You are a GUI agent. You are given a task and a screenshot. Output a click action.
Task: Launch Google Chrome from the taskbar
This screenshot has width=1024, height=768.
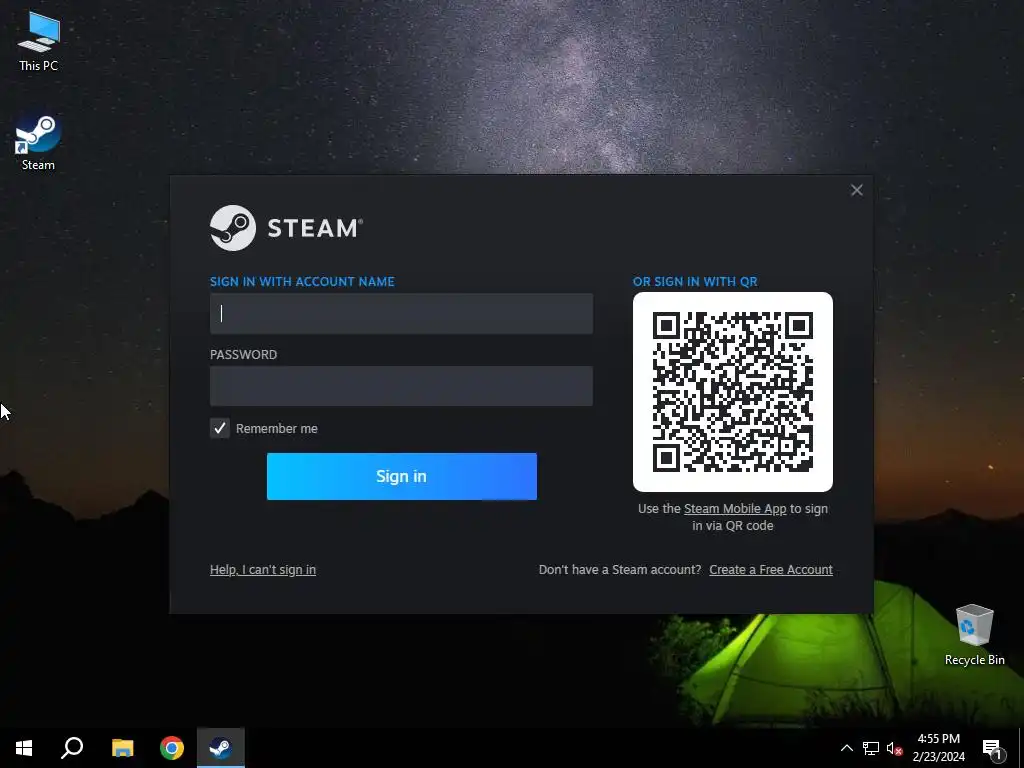coord(172,748)
